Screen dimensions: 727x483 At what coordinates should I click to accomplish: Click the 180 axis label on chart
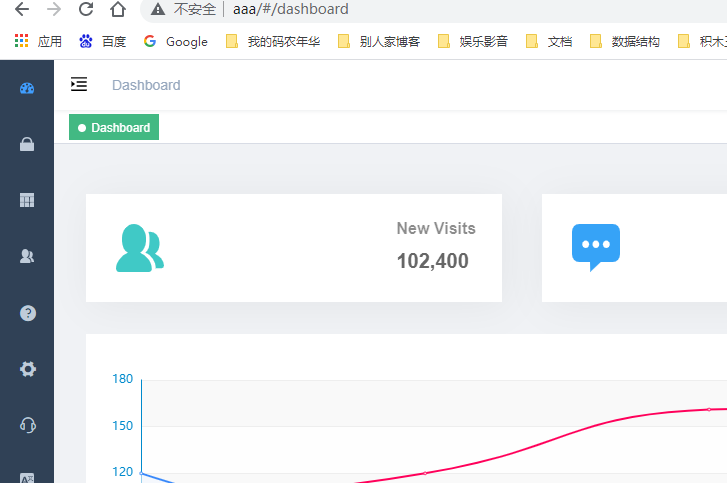tap(122, 379)
